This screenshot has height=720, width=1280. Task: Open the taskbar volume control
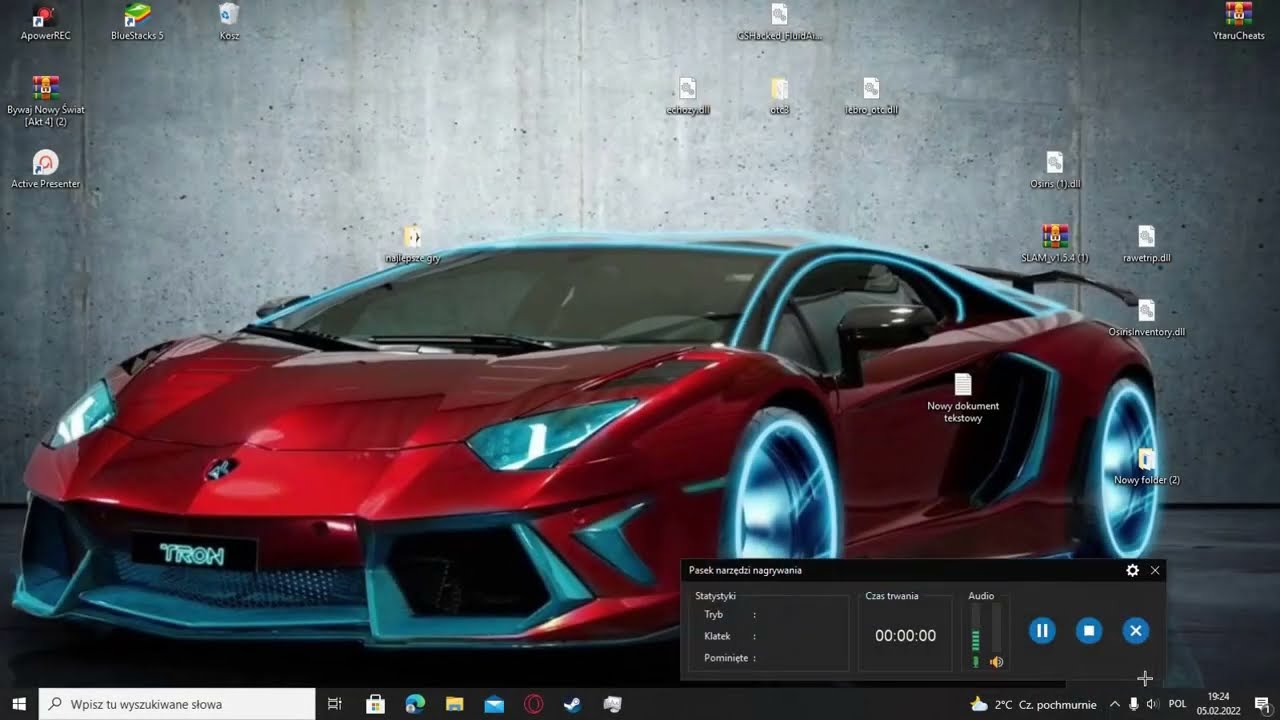pos(1152,704)
